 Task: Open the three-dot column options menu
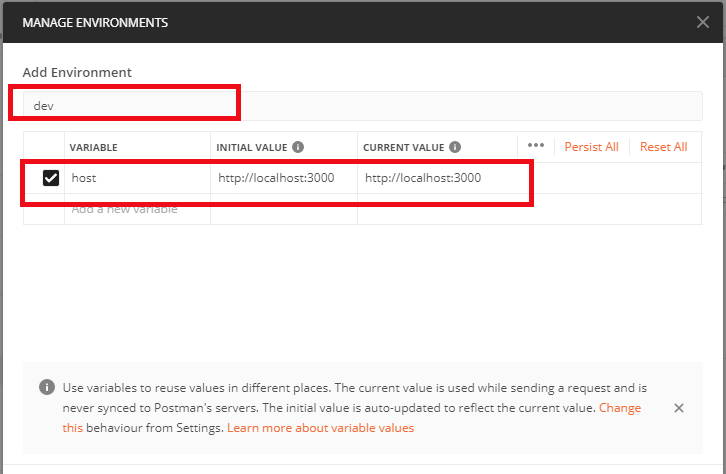(x=535, y=146)
